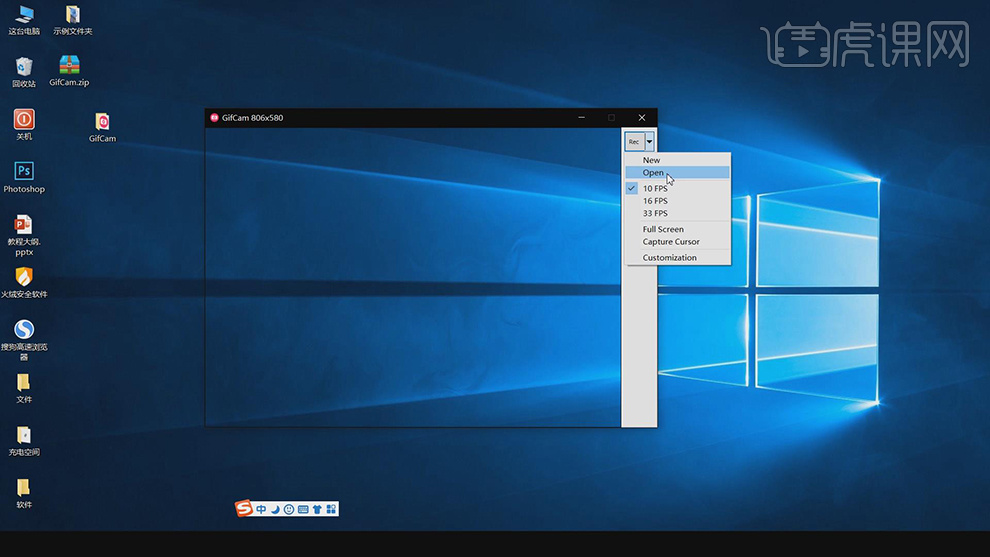The image size is (990, 557).
Task: Click the moon punctuation icon on IME bar
Action: (275, 509)
